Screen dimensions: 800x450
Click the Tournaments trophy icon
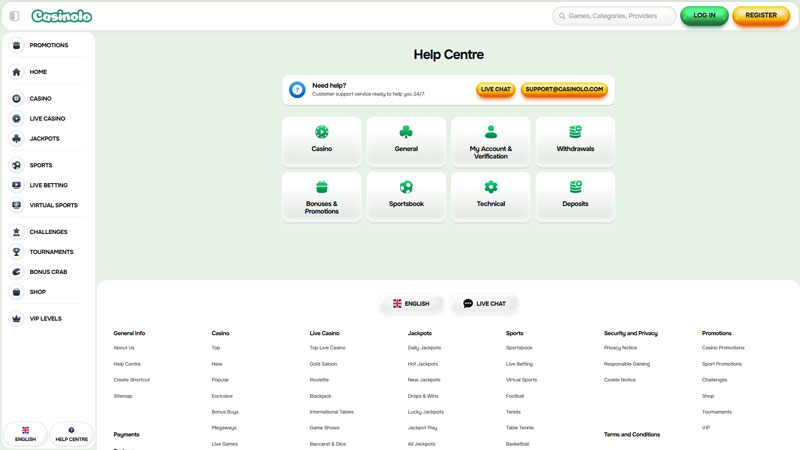coord(16,252)
